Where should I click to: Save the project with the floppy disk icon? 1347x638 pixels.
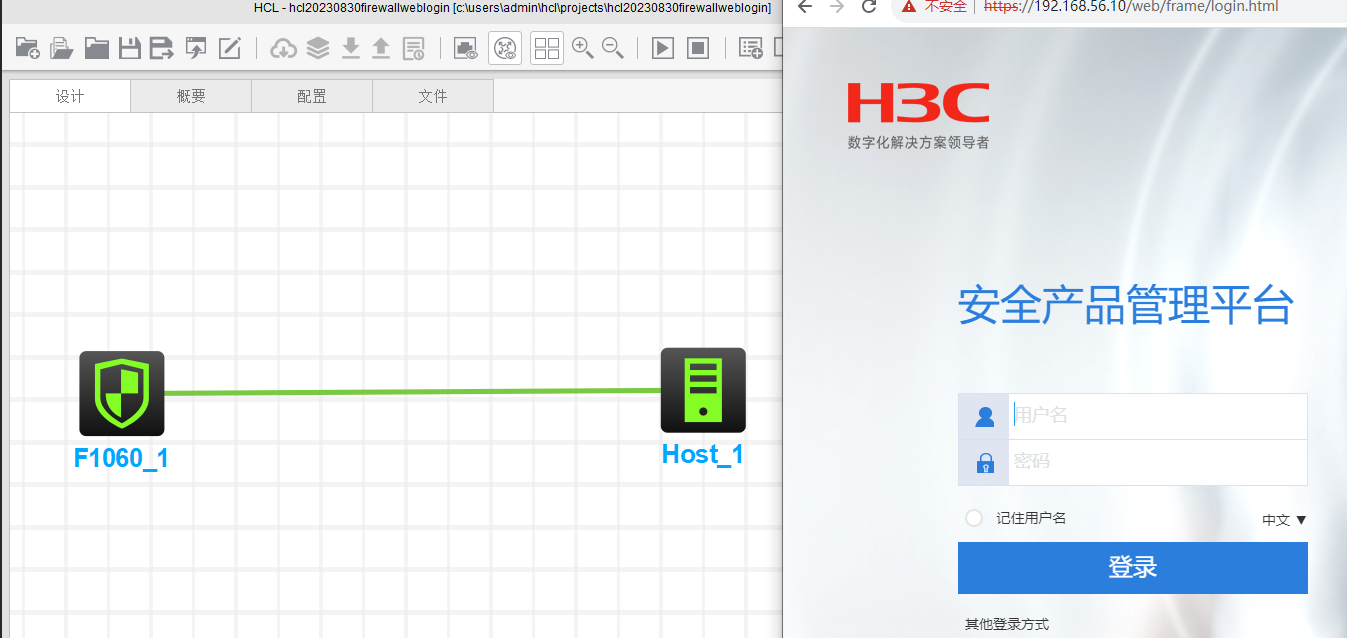[x=130, y=47]
